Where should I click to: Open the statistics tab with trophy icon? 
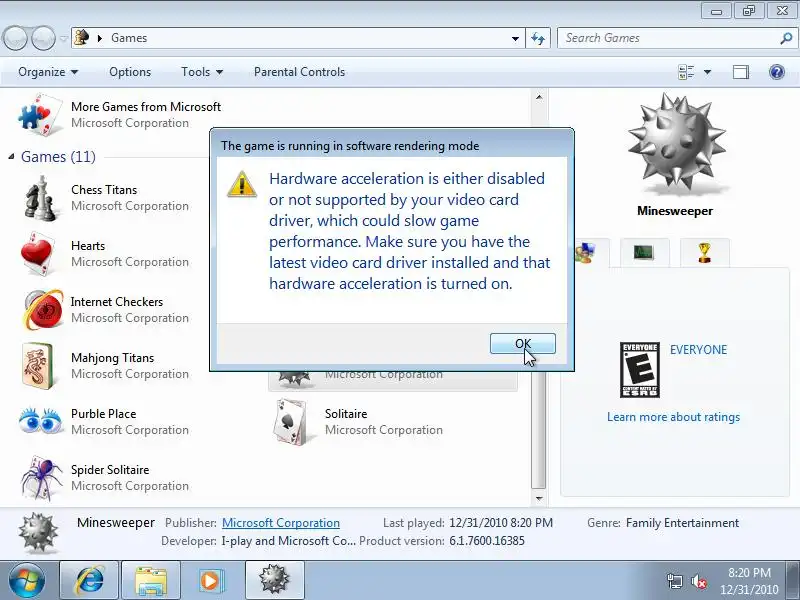705,253
